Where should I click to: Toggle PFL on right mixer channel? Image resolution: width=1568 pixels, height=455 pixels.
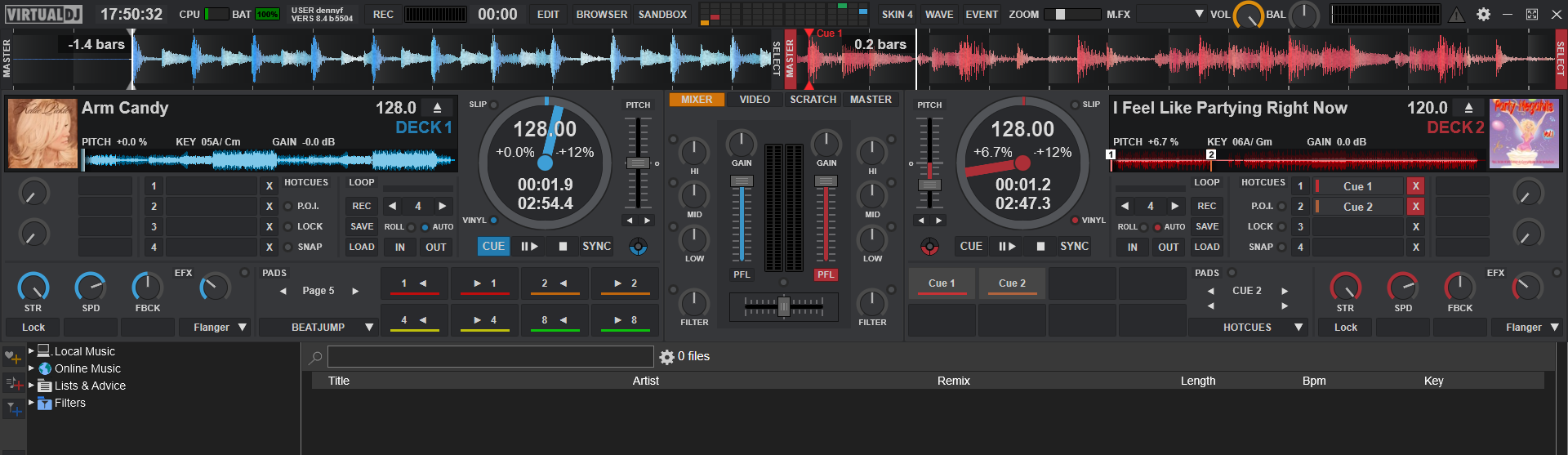click(x=826, y=274)
